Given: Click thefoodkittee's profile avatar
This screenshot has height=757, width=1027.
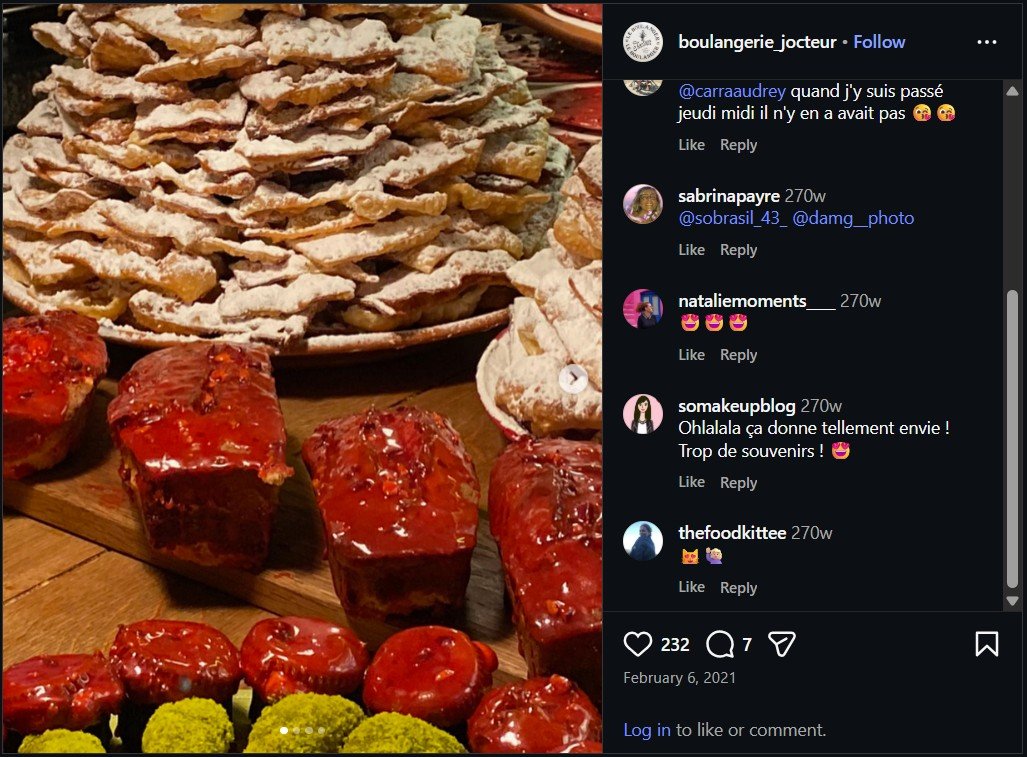Looking at the screenshot, I should tap(643, 541).
